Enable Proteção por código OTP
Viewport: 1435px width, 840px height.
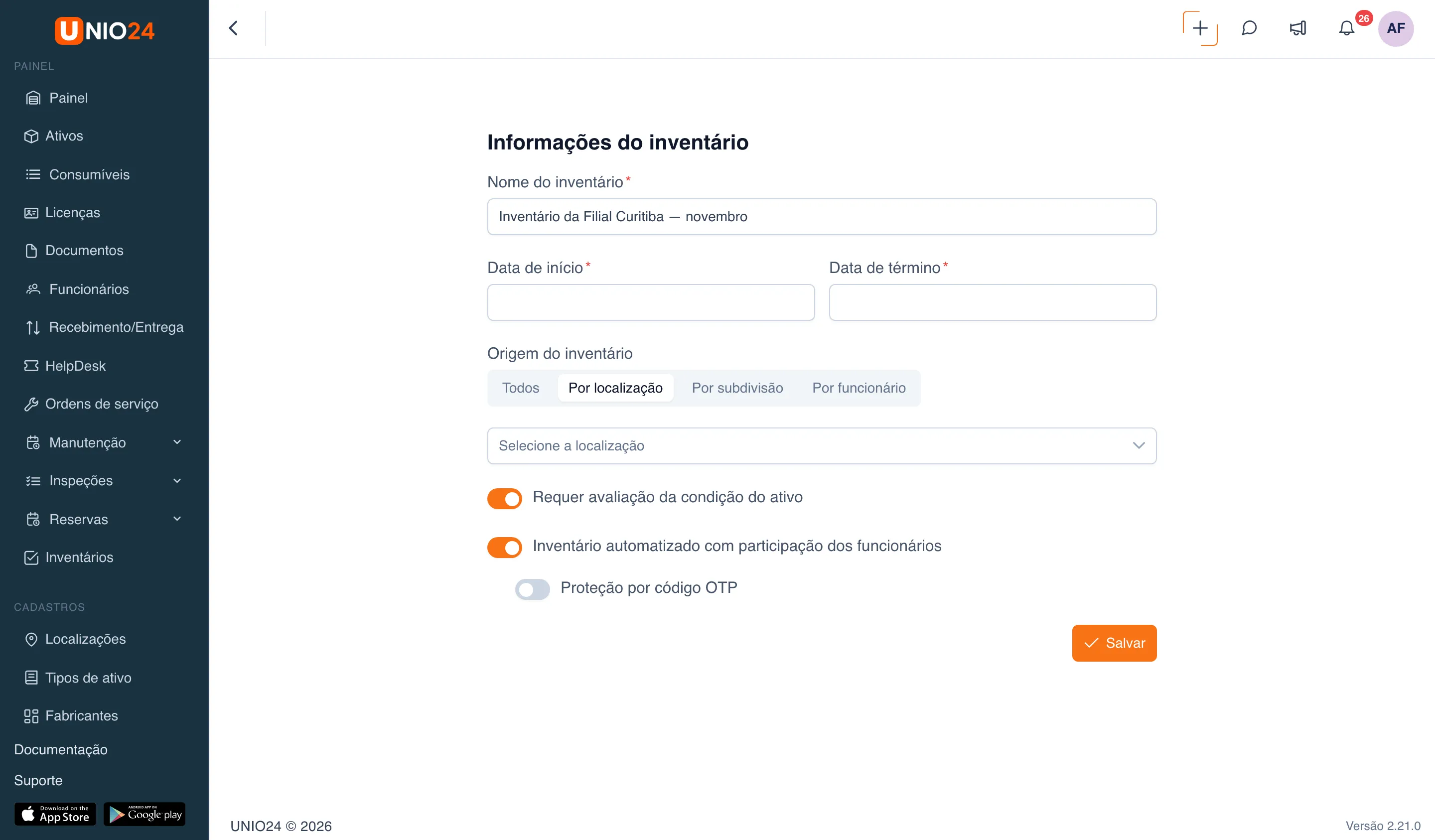coord(533,589)
